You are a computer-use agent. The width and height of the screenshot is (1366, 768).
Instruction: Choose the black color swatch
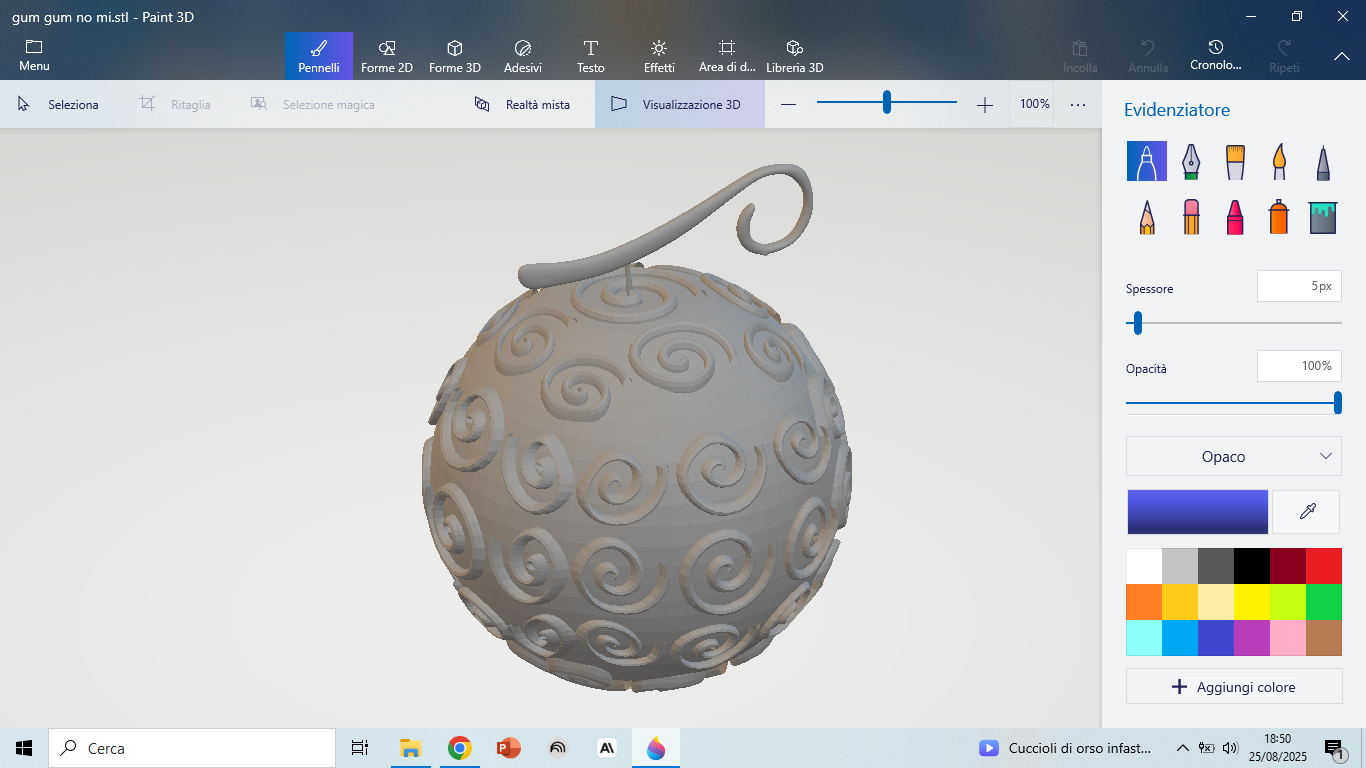click(1252, 566)
